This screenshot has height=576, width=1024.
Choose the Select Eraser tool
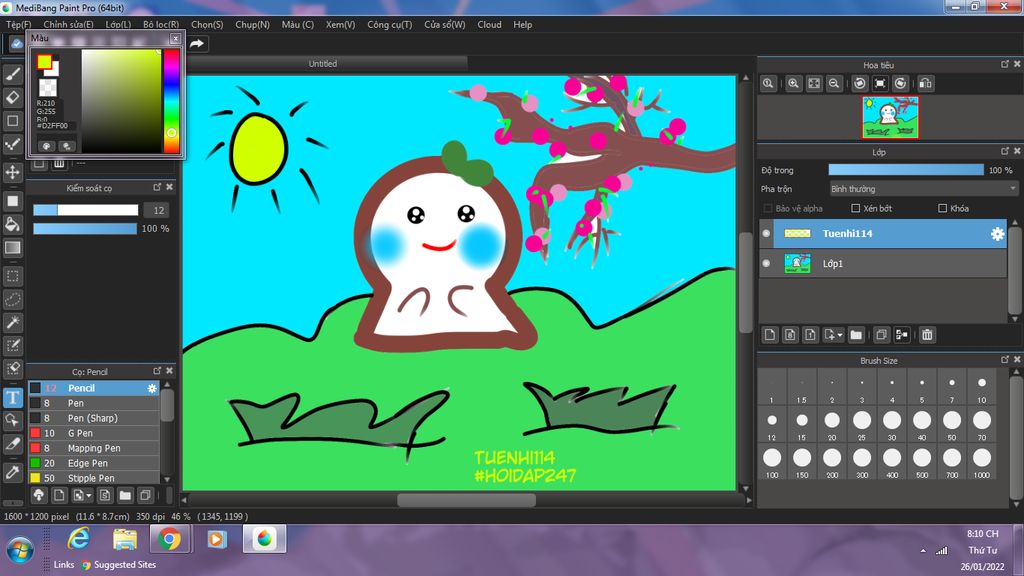(12, 368)
